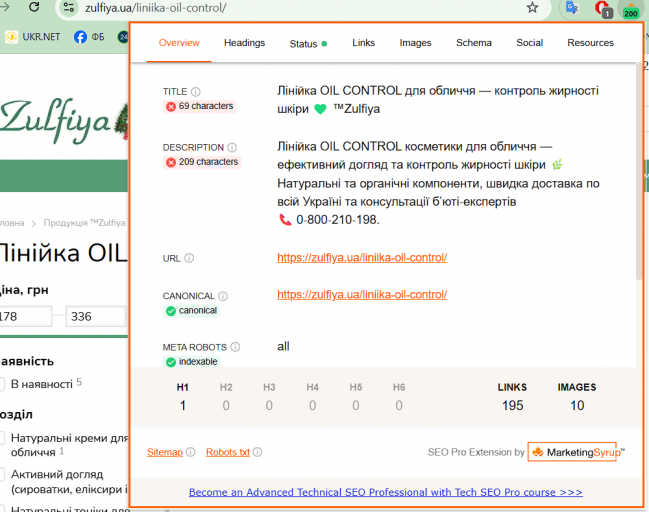Open the Schema tab
Screen dimensions: 649x512
click(474, 43)
